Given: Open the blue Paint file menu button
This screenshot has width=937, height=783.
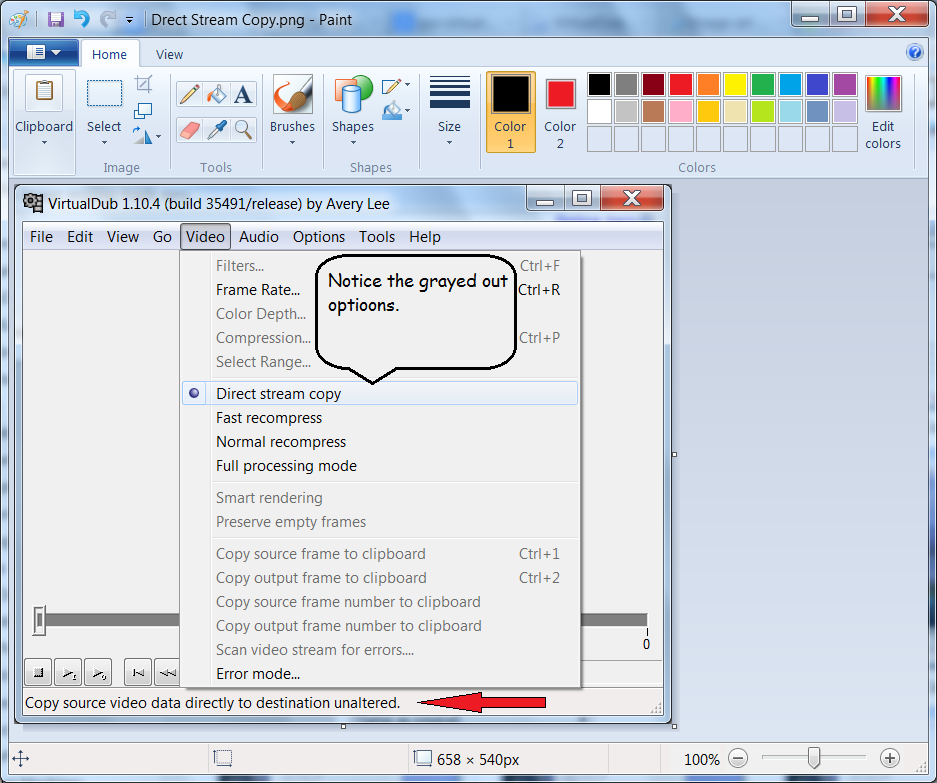Looking at the screenshot, I should pyautogui.click(x=44, y=53).
